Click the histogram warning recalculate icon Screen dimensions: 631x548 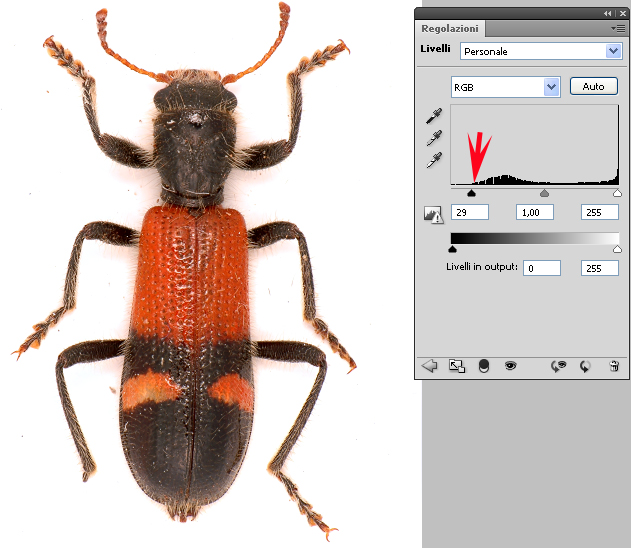[x=434, y=212]
